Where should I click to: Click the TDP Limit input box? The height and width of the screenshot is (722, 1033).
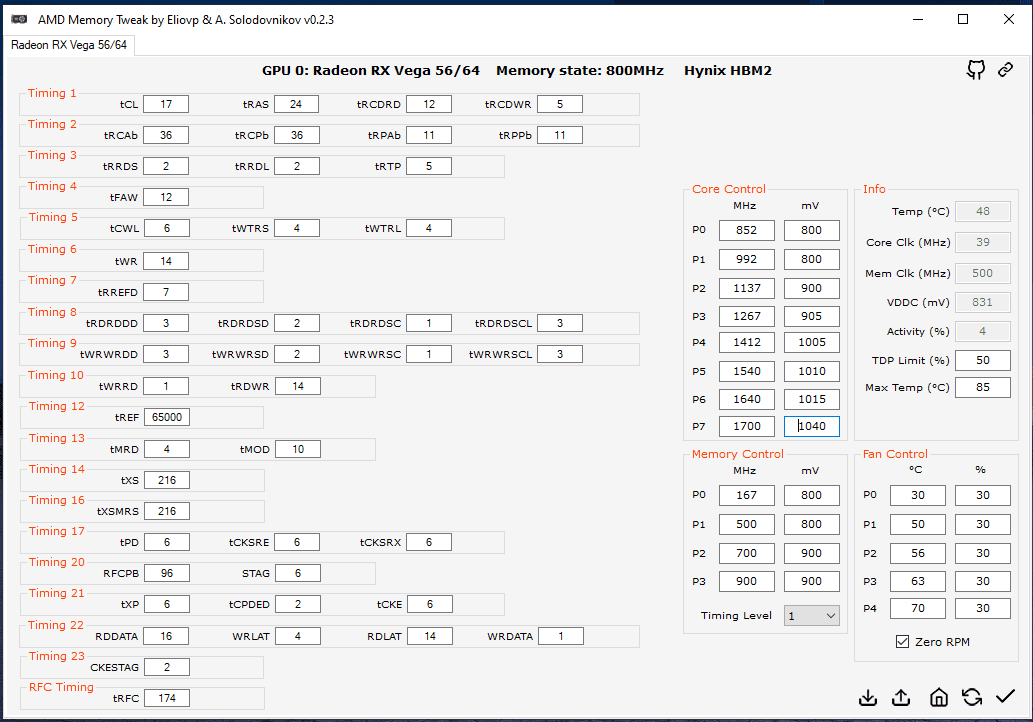click(x=982, y=360)
